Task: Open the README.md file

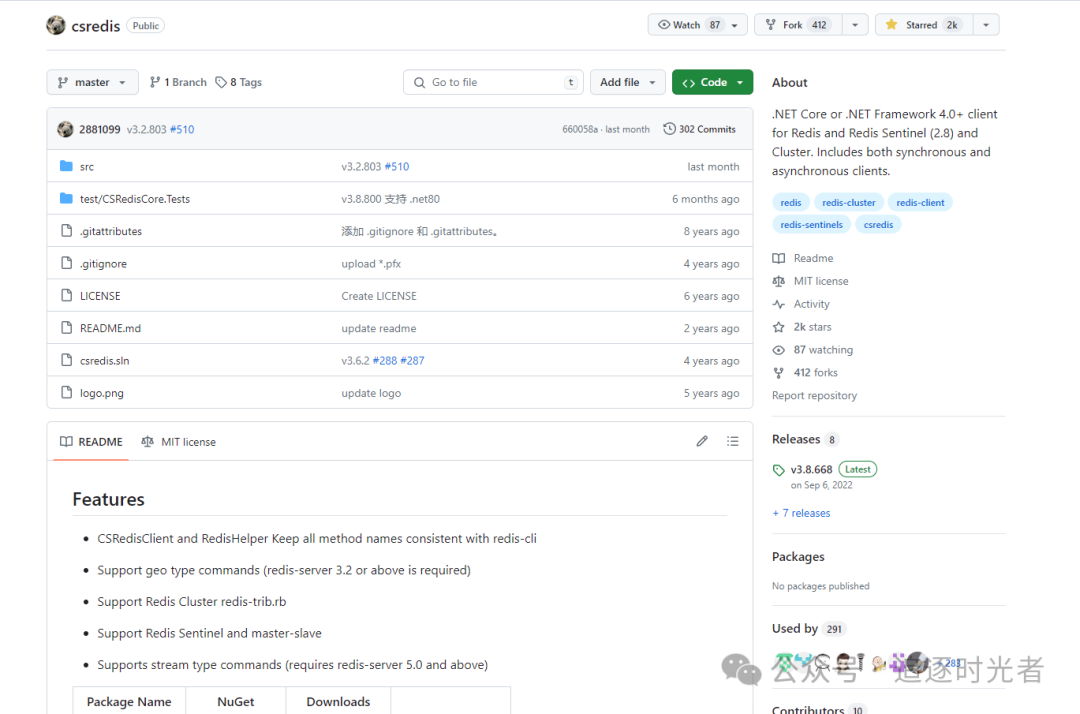Action: [110, 328]
